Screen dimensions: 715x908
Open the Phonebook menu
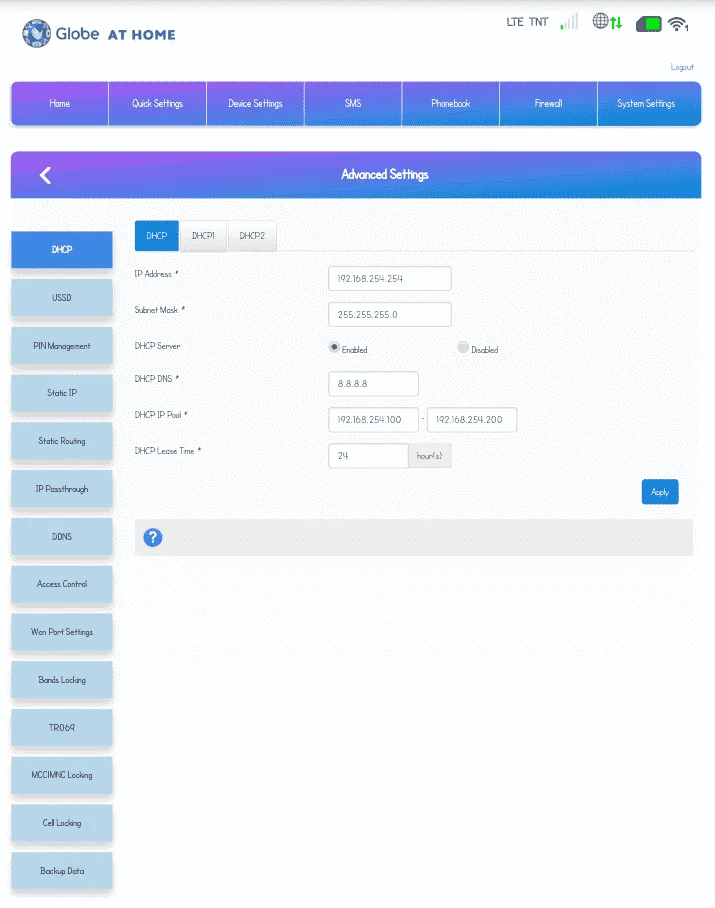[x=450, y=104]
